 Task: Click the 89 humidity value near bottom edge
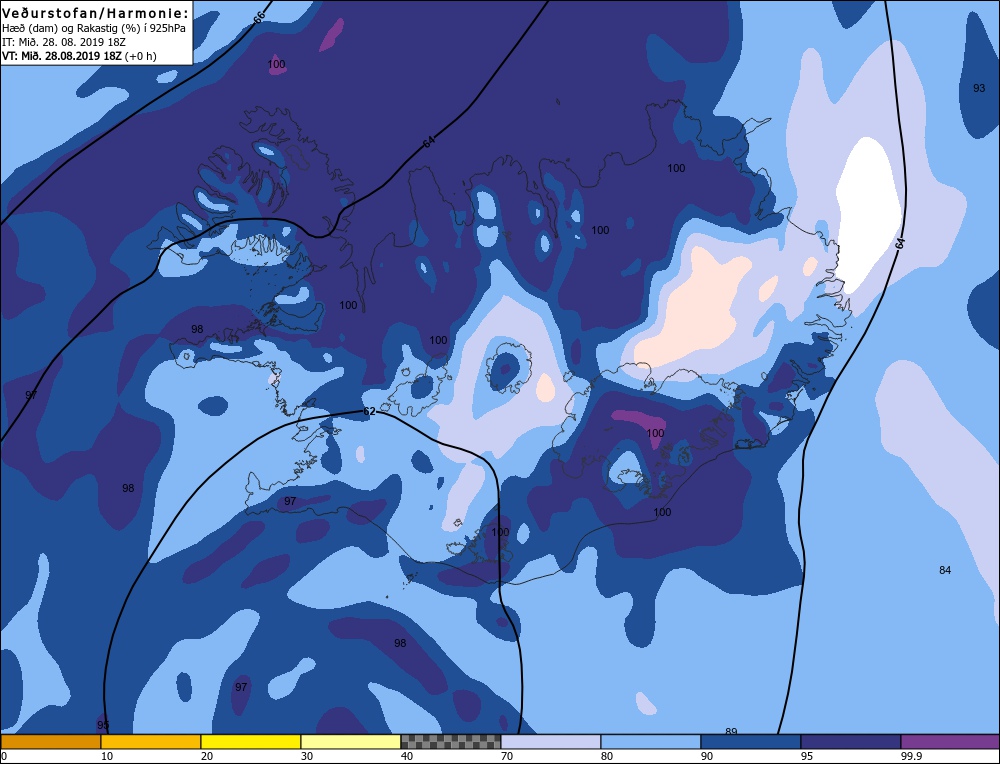click(x=732, y=731)
